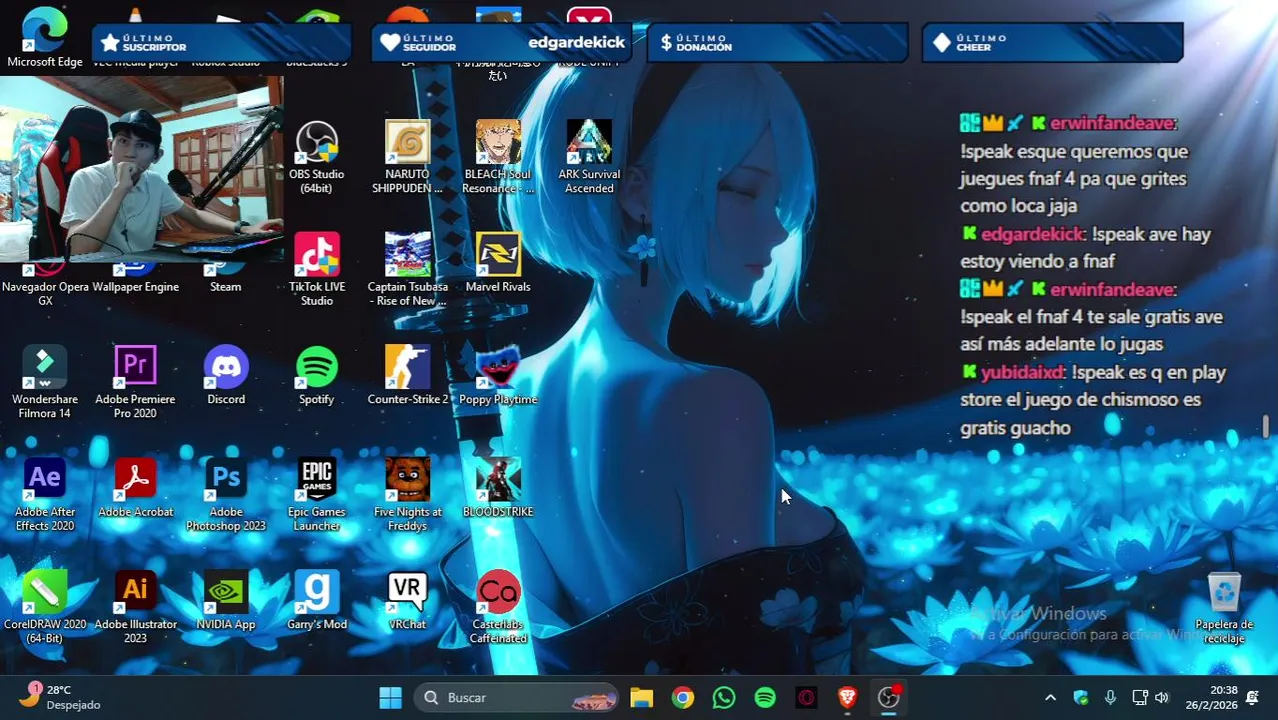This screenshot has width=1278, height=720.
Task: Open the notifications bell icon
Action: [1254, 697]
